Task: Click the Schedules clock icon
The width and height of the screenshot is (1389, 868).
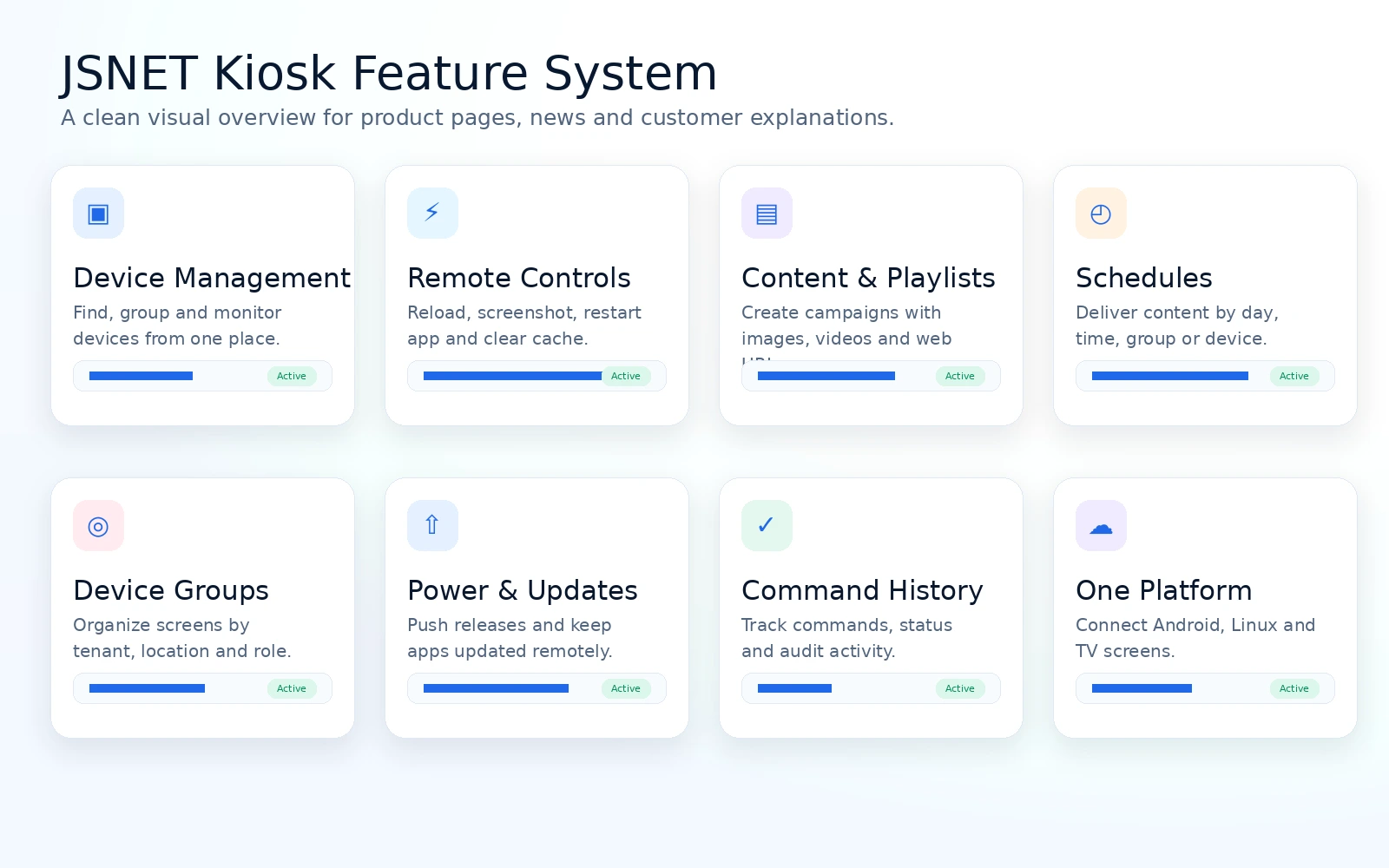Action: pyautogui.click(x=1101, y=214)
